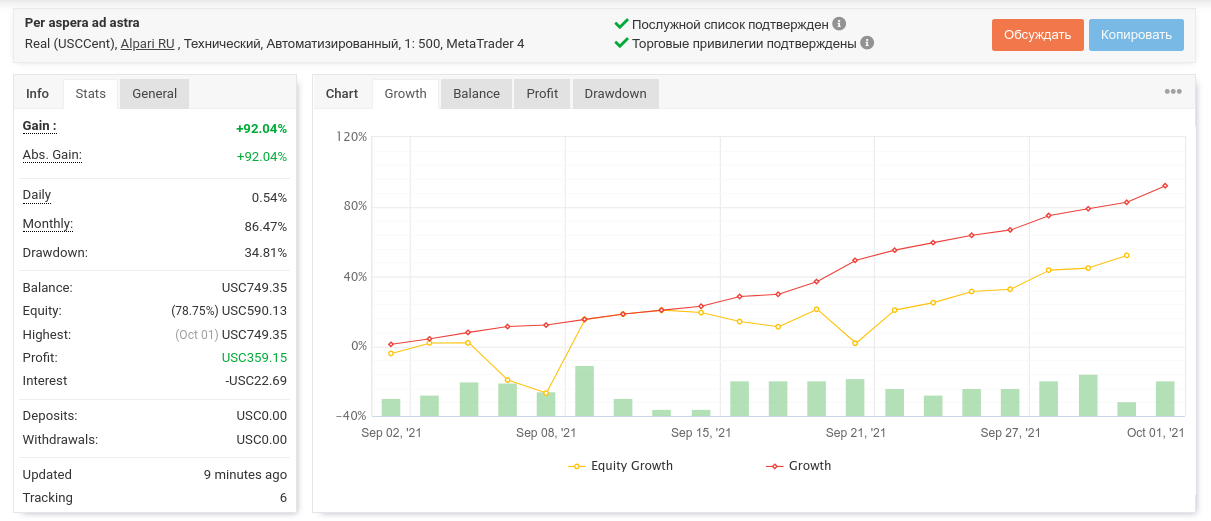Show the Profit chart tab
This screenshot has height=521, width=1211.
click(542, 94)
